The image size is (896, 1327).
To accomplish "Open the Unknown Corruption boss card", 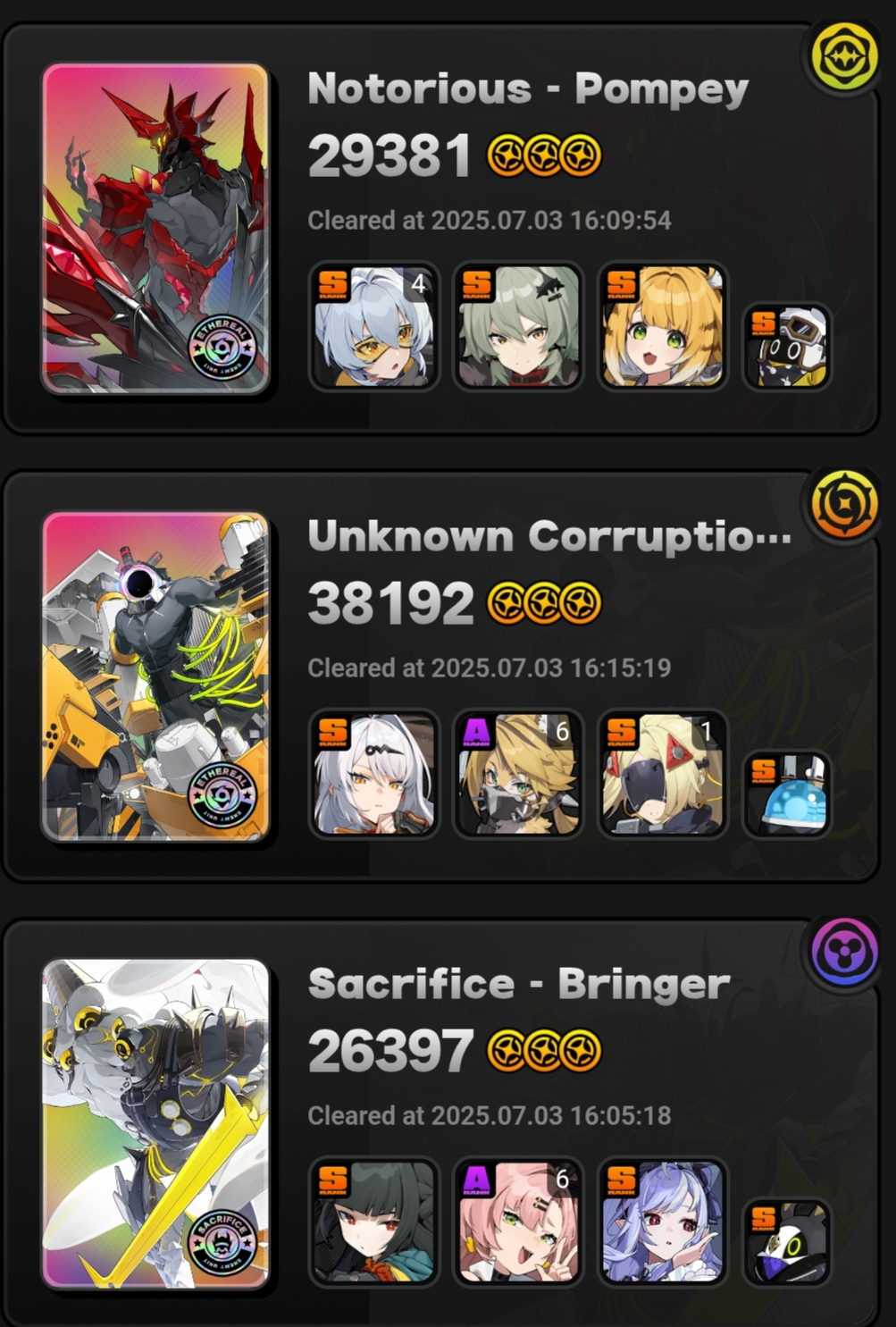I will (155, 676).
